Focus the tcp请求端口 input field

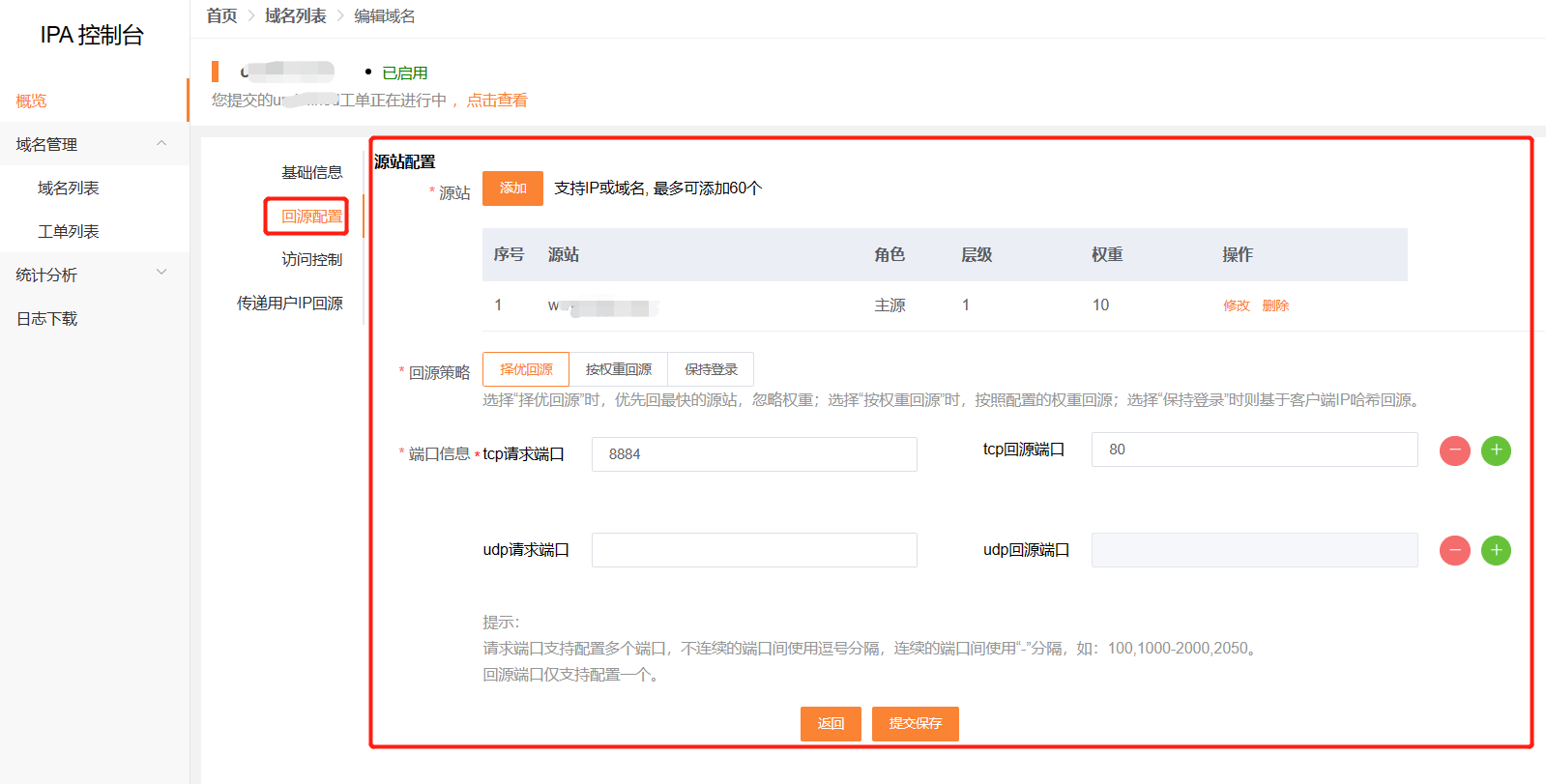click(x=754, y=454)
